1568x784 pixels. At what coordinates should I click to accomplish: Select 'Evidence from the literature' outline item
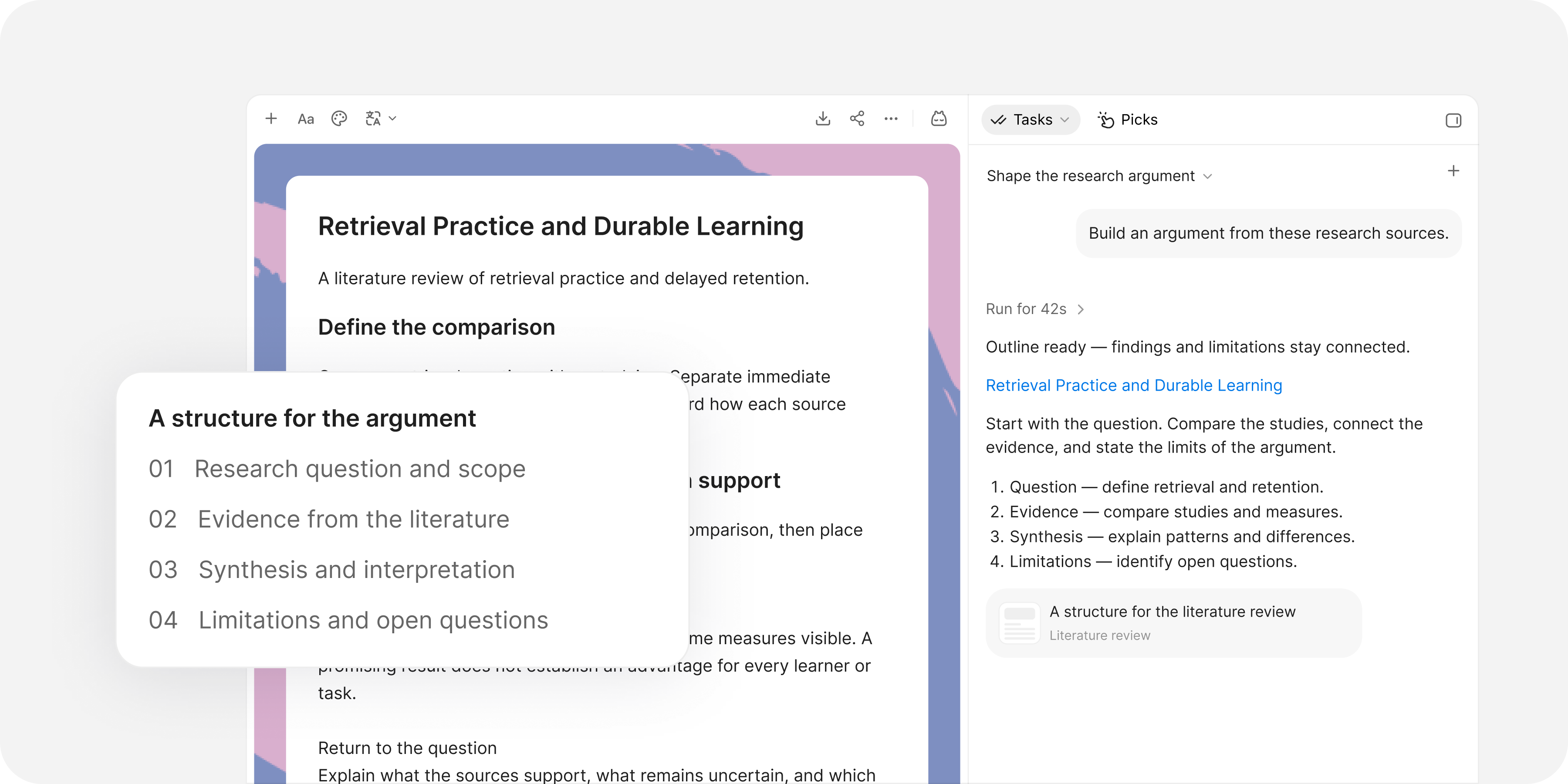329,519
